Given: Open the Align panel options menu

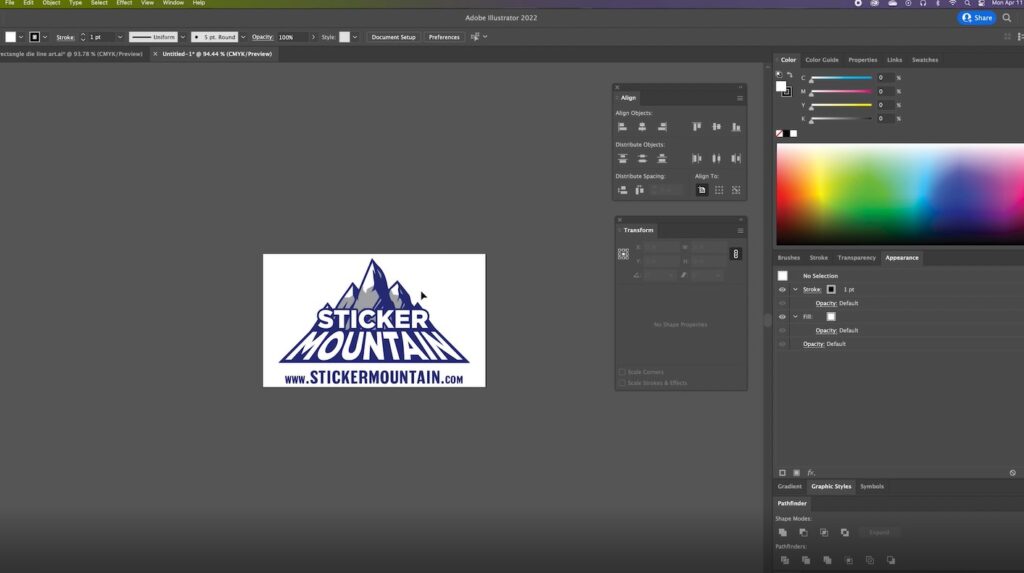Looking at the screenshot, I should pyautogui.click(x=740, y=98).
